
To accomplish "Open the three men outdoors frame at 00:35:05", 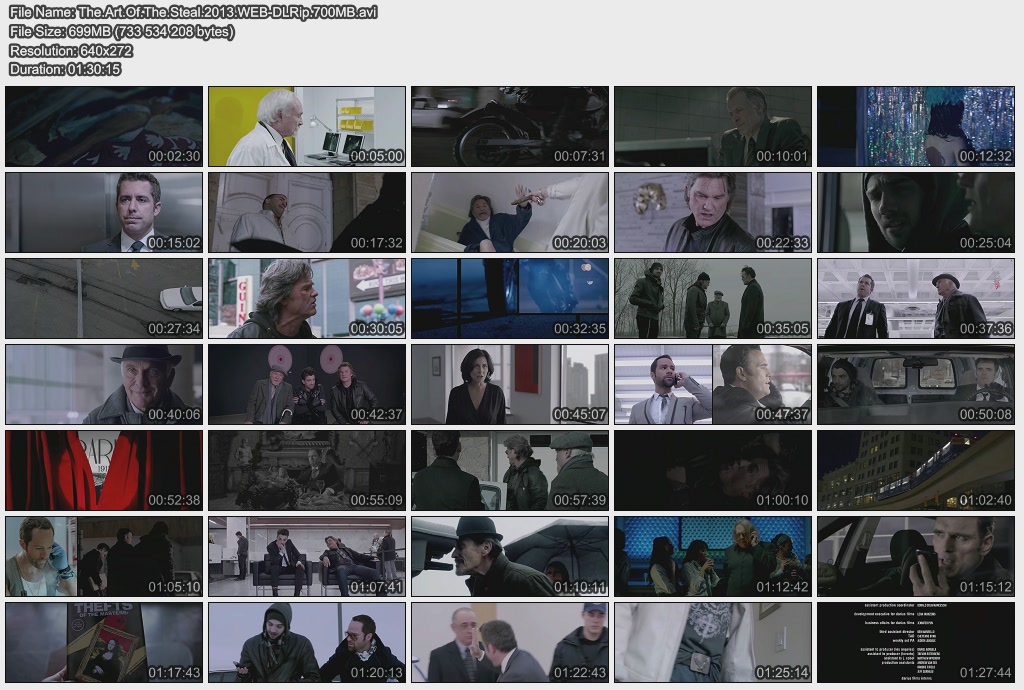I will coord(712,298).
